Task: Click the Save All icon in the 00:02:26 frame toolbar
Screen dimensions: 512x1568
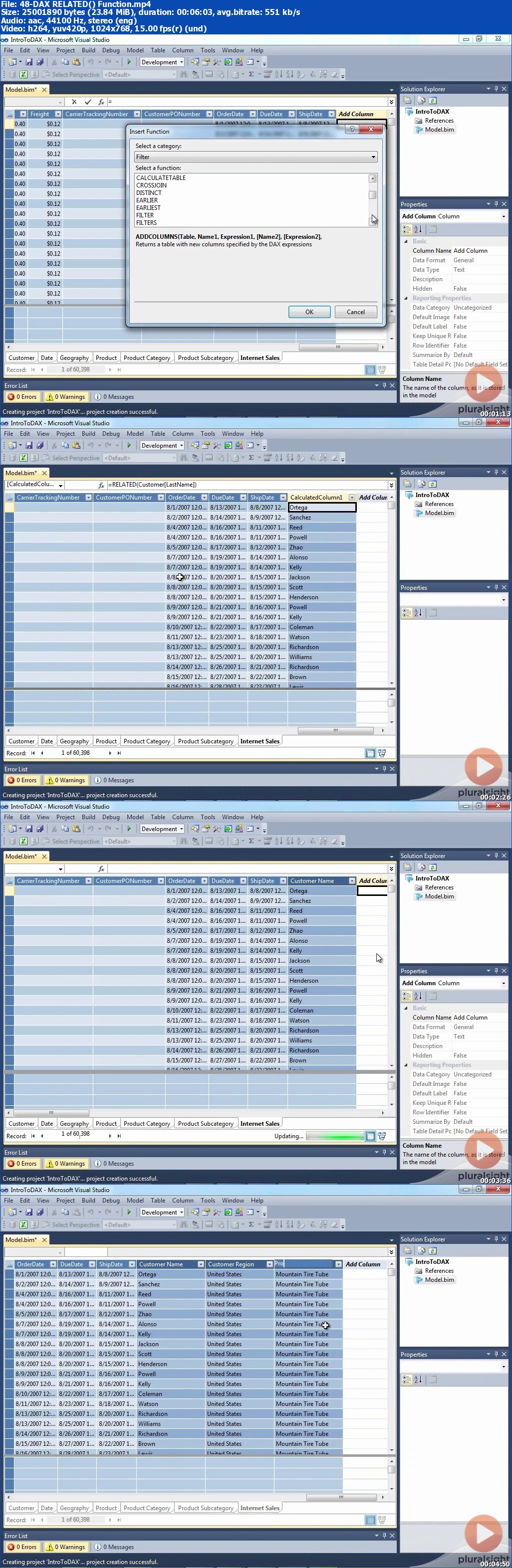Action: (40, 445)
